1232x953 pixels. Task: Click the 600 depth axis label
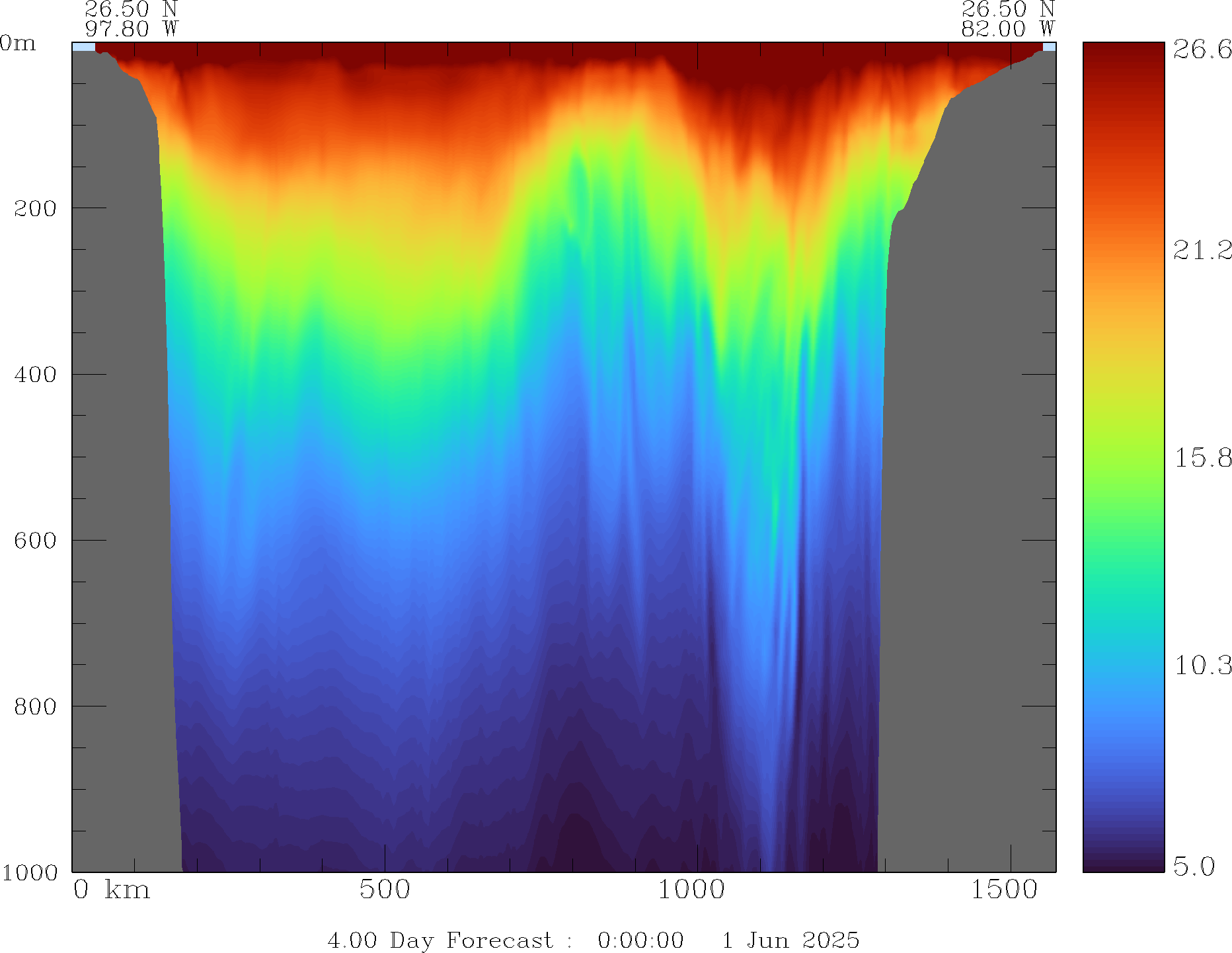point(35,540)
